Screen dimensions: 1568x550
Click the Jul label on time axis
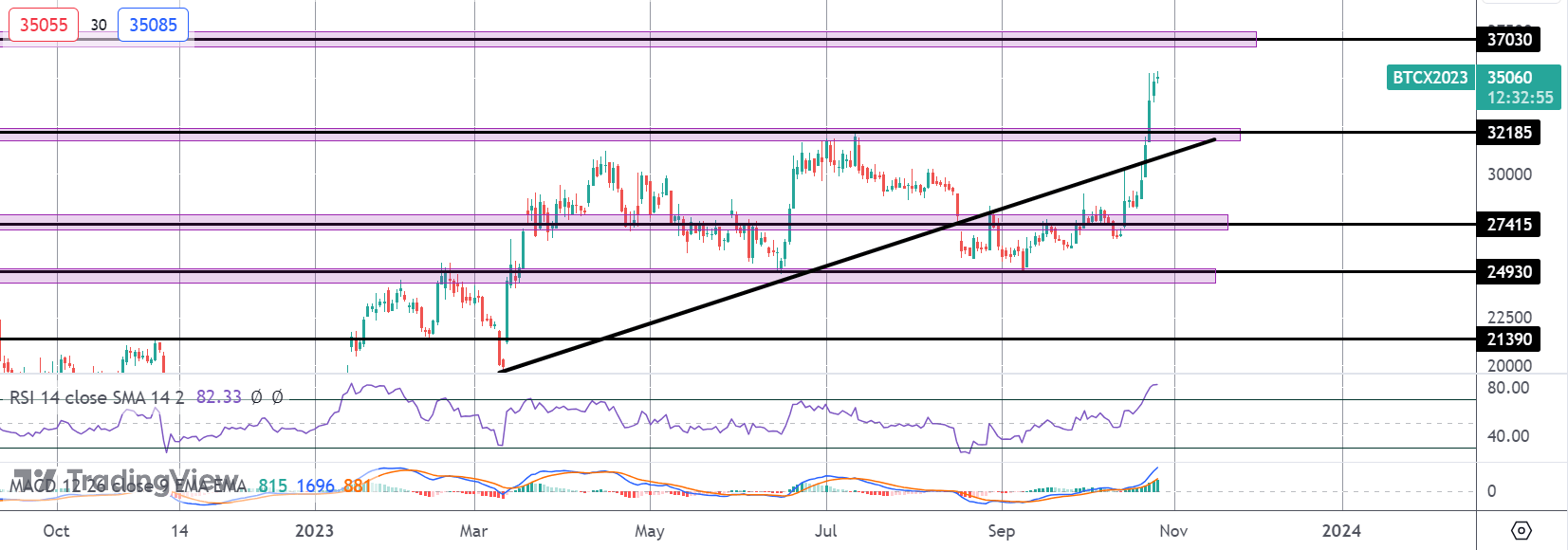point(825,531)
